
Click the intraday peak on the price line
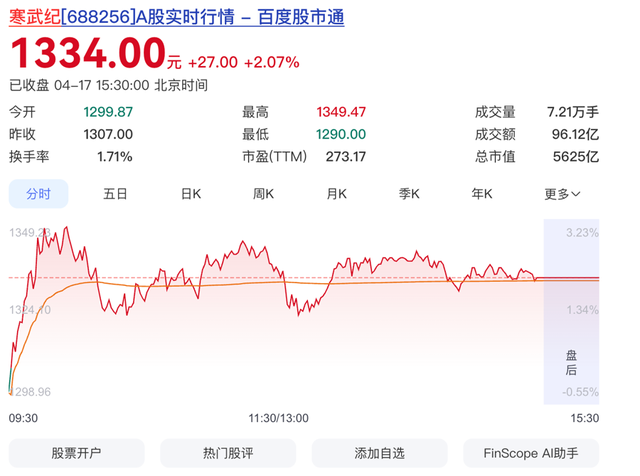[x=67, y=227]
